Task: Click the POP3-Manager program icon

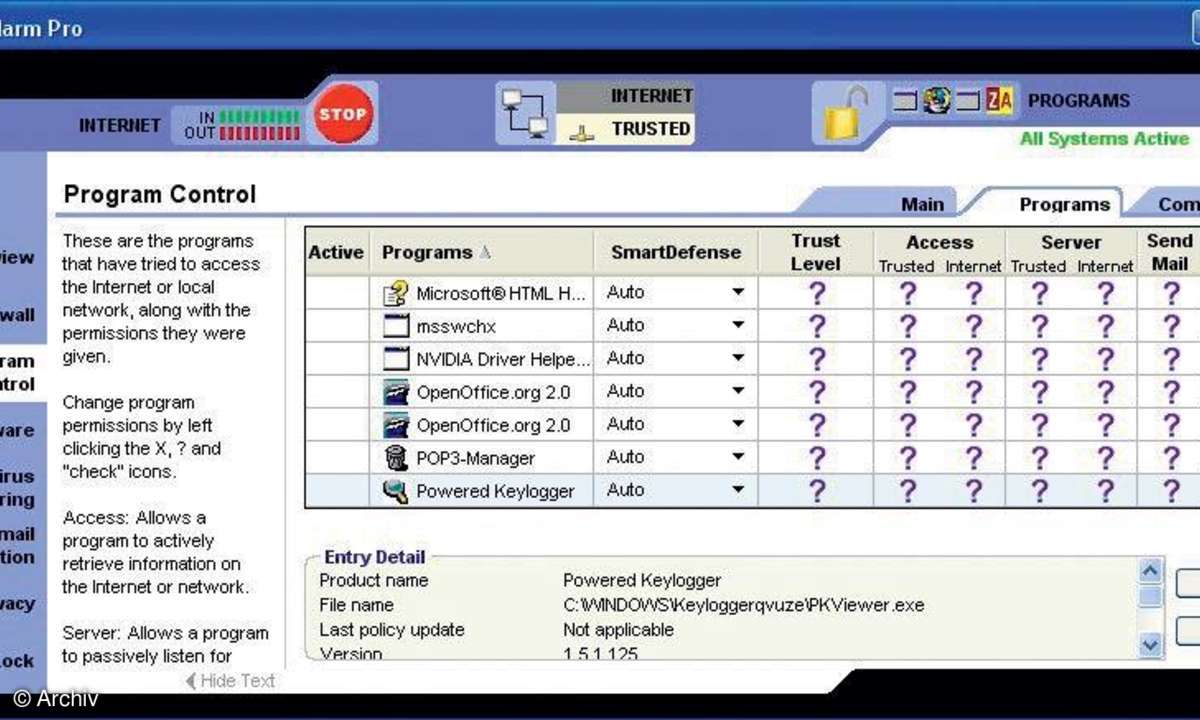Action: coord(397,458)
